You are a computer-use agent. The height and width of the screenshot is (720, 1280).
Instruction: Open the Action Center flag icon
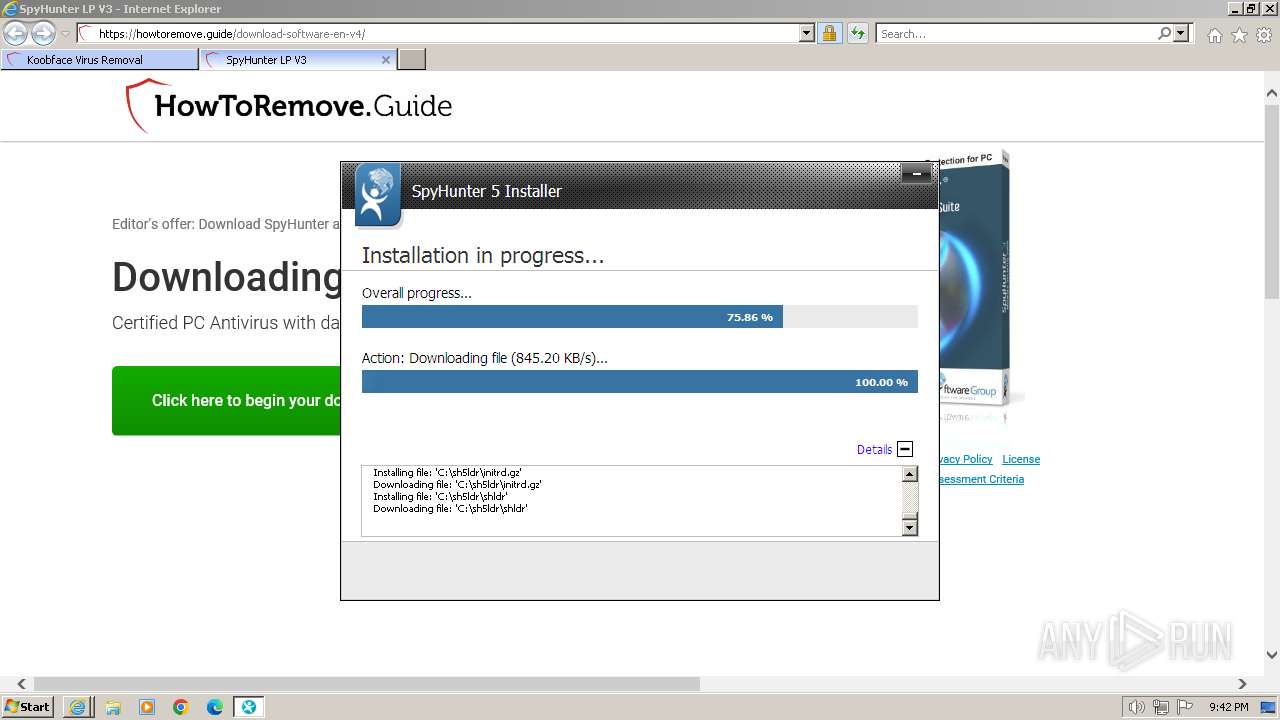[1184, 707]
